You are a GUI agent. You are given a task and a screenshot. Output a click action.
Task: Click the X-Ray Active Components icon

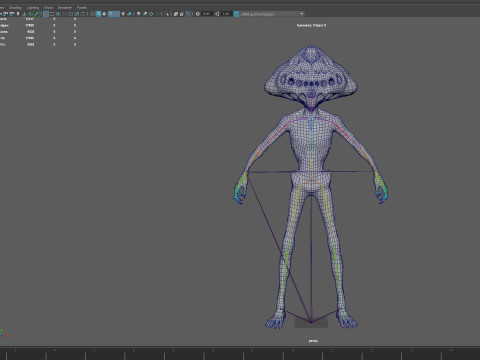182,14
